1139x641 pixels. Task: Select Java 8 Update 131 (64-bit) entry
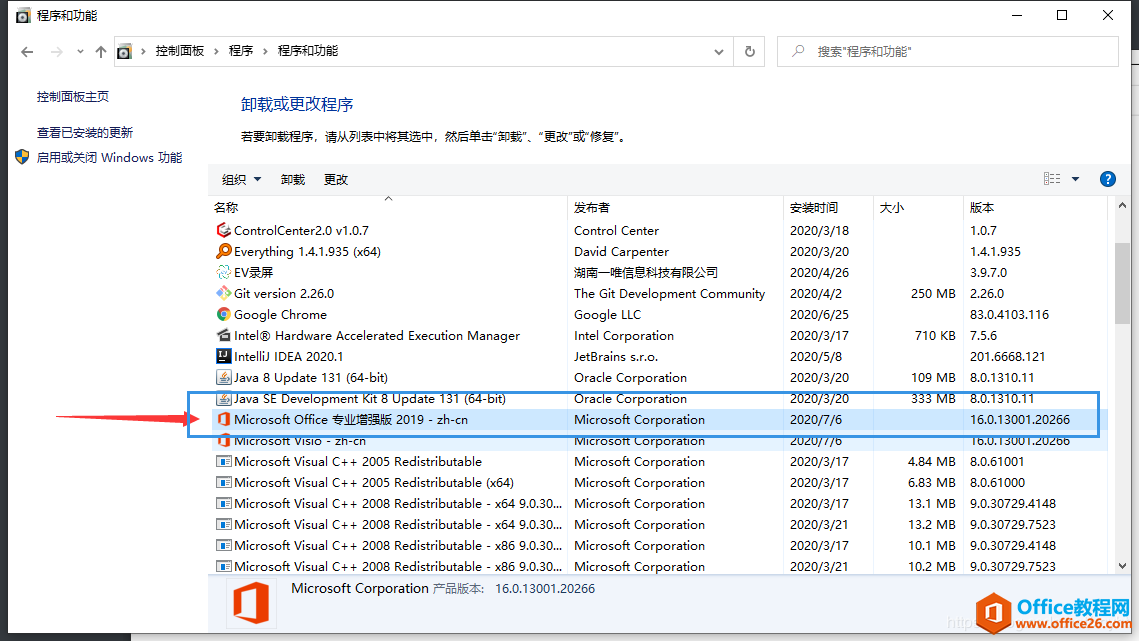tap(311, 378)
